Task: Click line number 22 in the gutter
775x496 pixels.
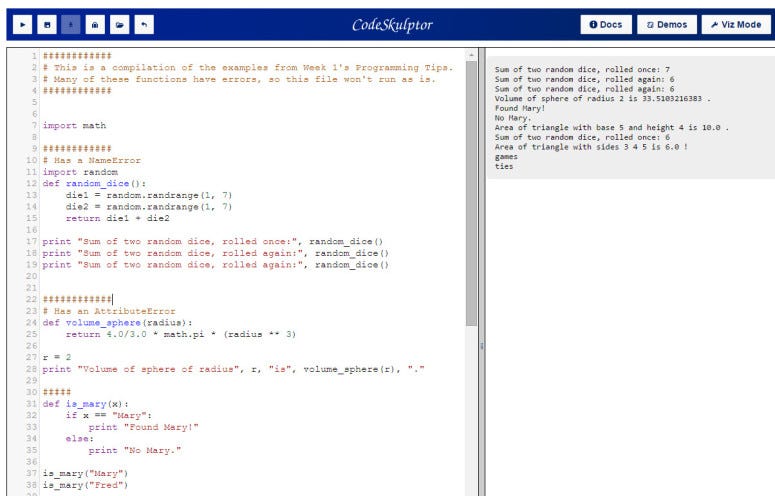Action: [x=32, y=299]
